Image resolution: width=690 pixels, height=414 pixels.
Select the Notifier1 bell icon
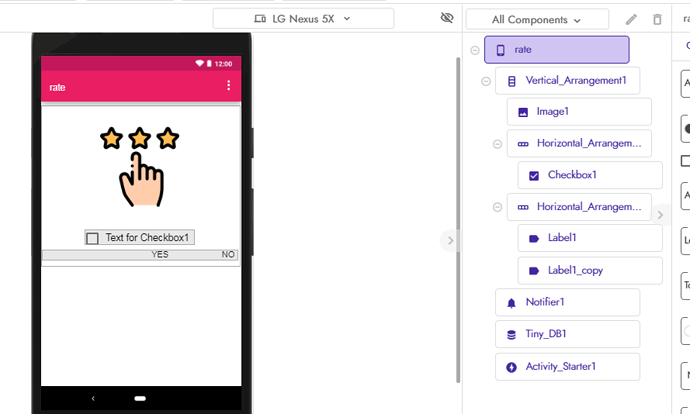pos(511,303)
